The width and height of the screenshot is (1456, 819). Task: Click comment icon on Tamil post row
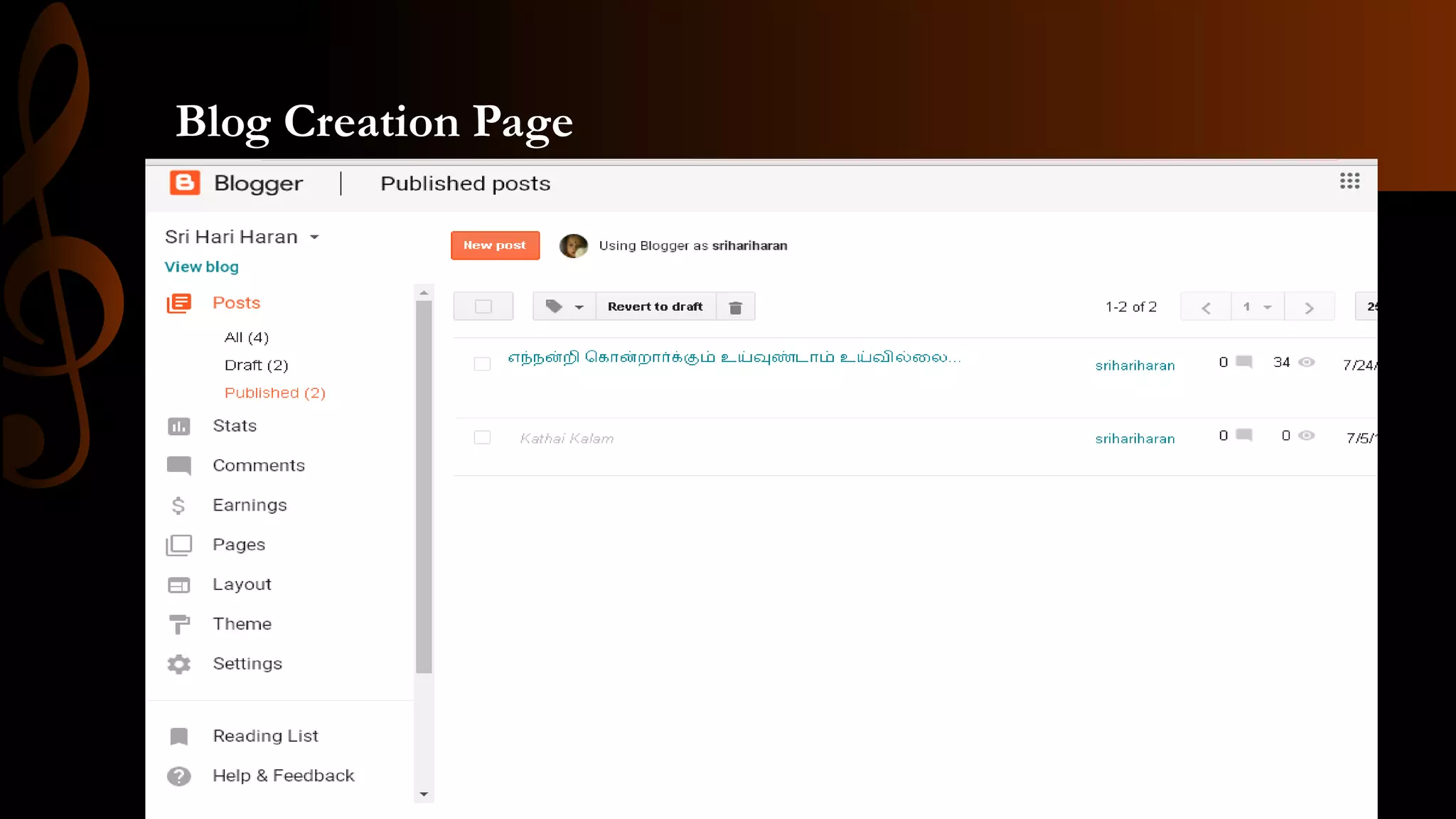pyautogui.click(x=1244, y=362)
